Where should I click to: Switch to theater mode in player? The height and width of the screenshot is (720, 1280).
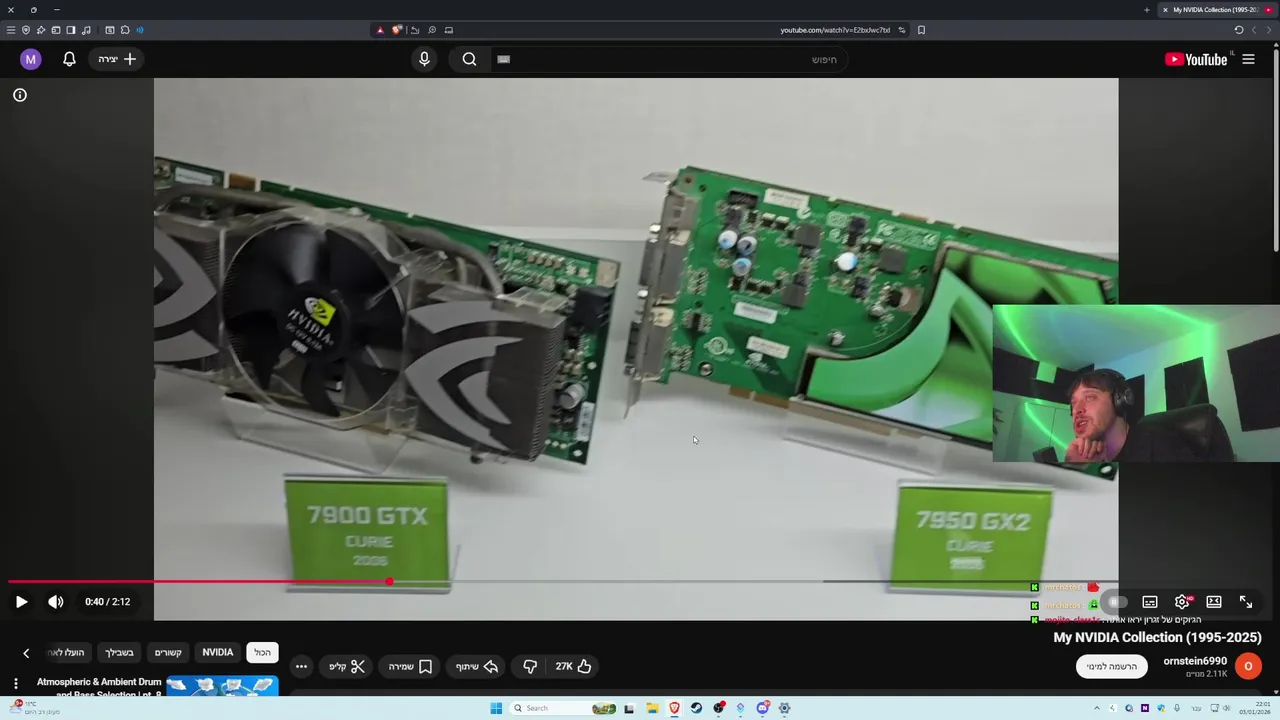pos(1214,602)
